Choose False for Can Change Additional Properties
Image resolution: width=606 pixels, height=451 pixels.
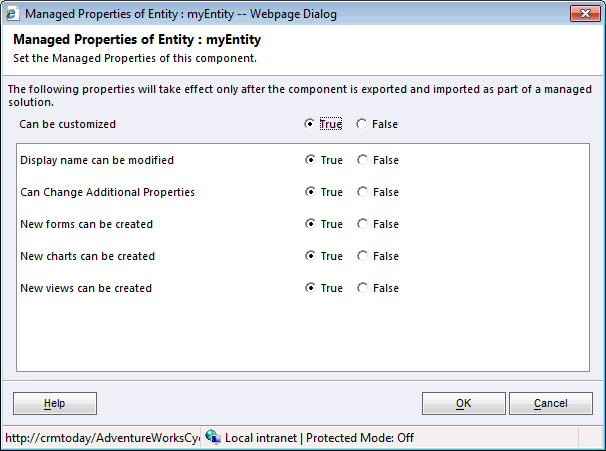click(x=361, y=192)
